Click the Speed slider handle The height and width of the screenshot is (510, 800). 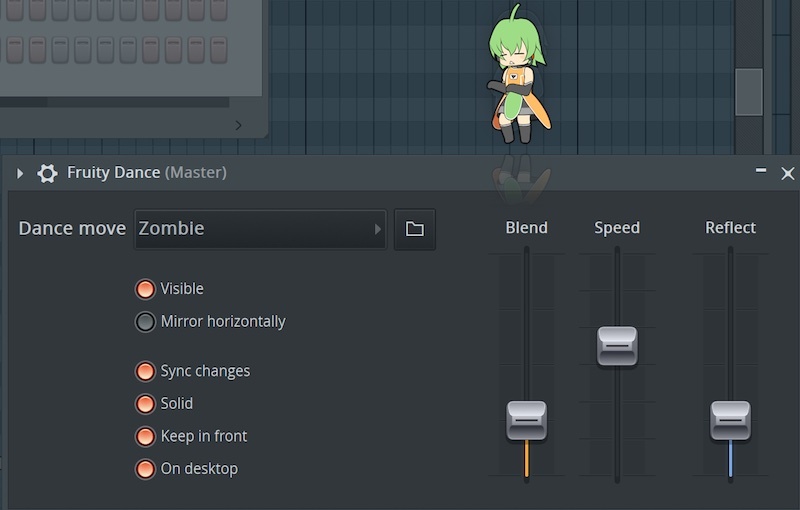pos(617,346)
